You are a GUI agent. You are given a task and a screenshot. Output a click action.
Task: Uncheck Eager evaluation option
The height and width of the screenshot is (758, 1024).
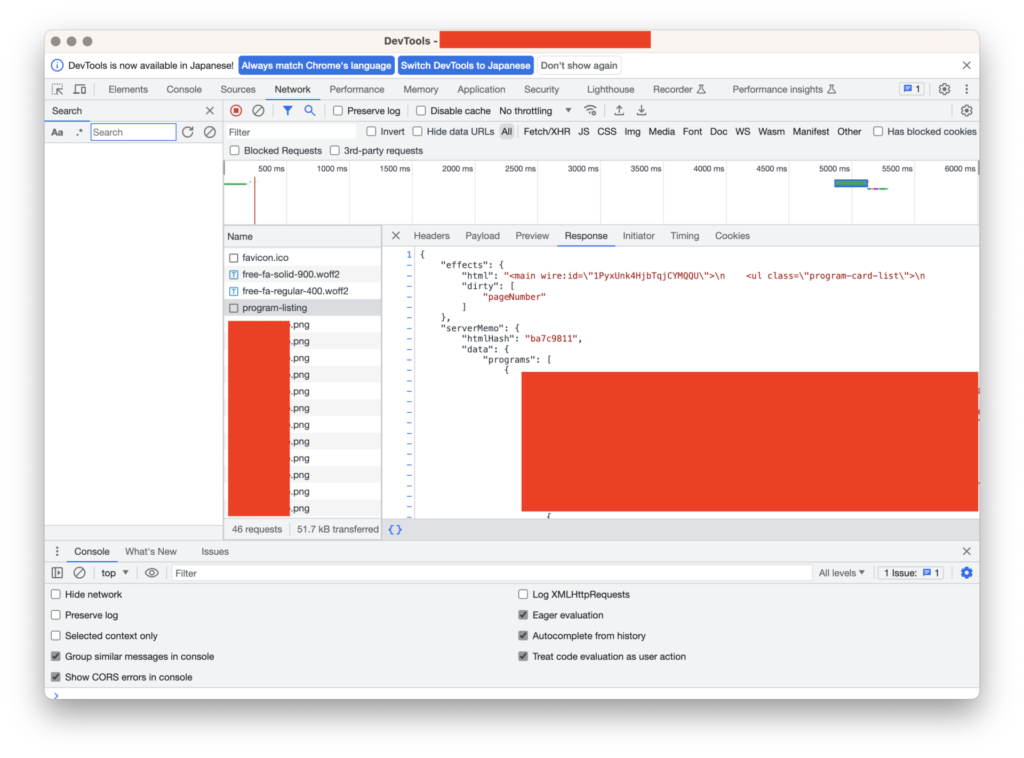click(x=523, y=615)
